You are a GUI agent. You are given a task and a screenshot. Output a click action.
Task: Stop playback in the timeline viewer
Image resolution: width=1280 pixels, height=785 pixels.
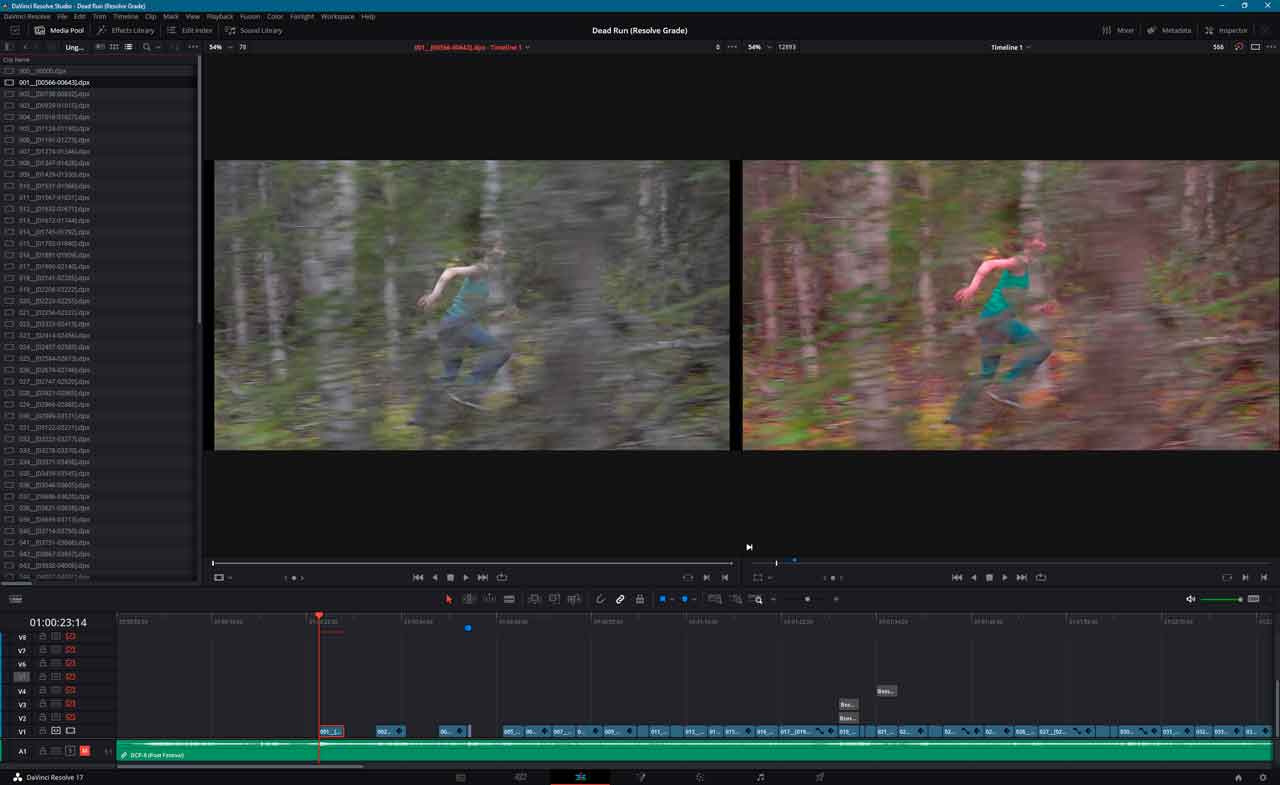tap(989, 577)
